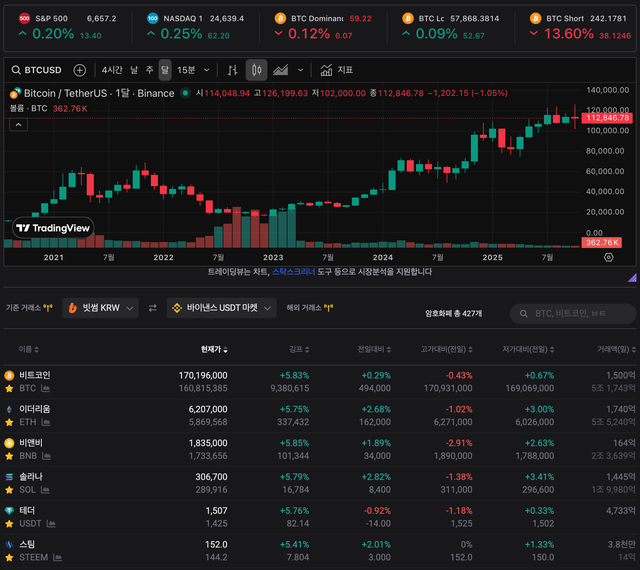The height and width of the screenshot is (570, 640).
Task: Sort table by 김프 column
Action: 299,349
